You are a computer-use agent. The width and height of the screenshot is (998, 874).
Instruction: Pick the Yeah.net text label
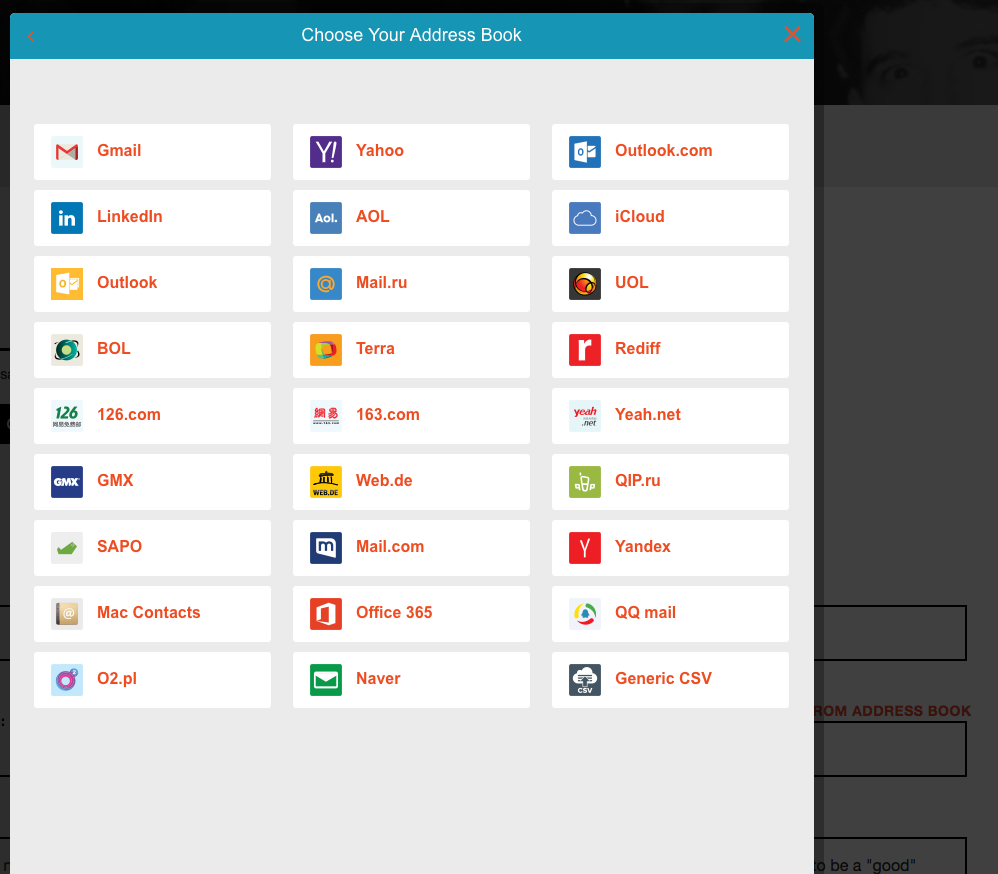pyautogui.click(x=647, y=415)
